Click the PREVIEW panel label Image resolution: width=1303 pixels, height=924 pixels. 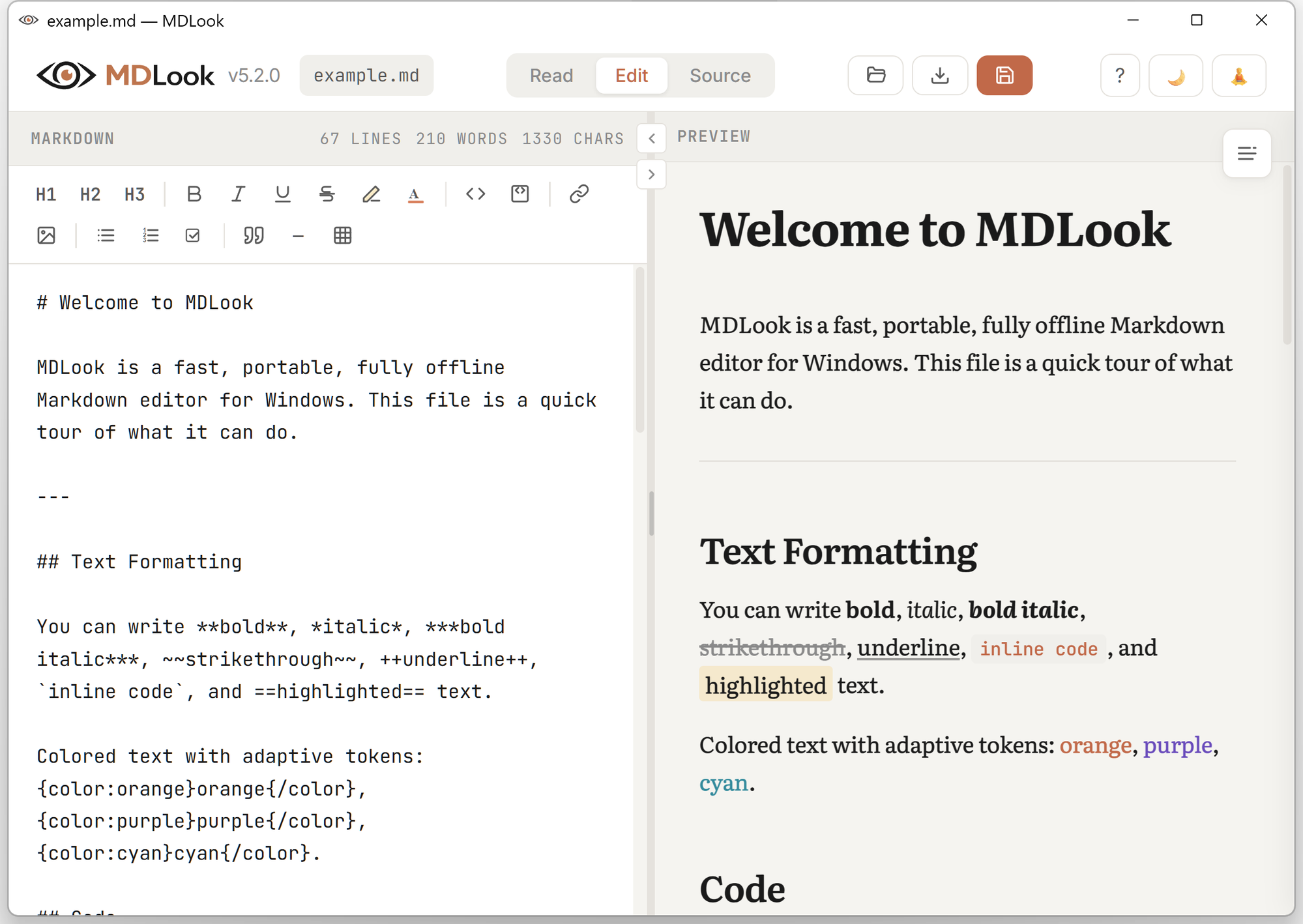pyautogui.click(x=714, y=137)
